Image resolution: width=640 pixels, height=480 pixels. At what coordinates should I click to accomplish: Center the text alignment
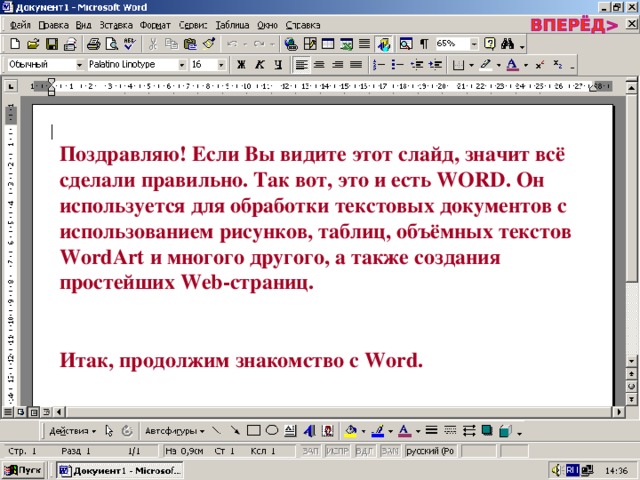pos(319,64)
